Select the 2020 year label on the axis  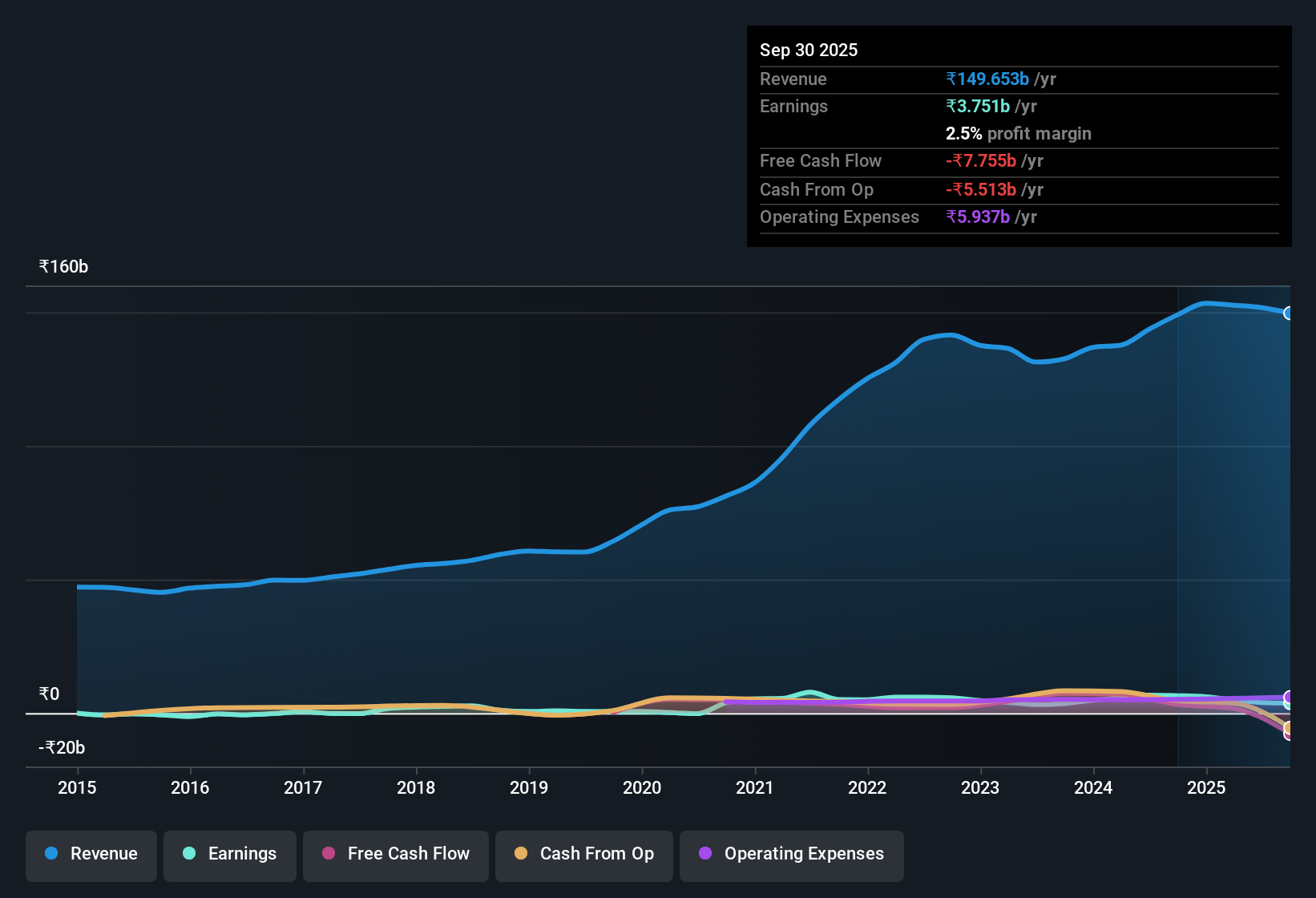tap(642, 788)
